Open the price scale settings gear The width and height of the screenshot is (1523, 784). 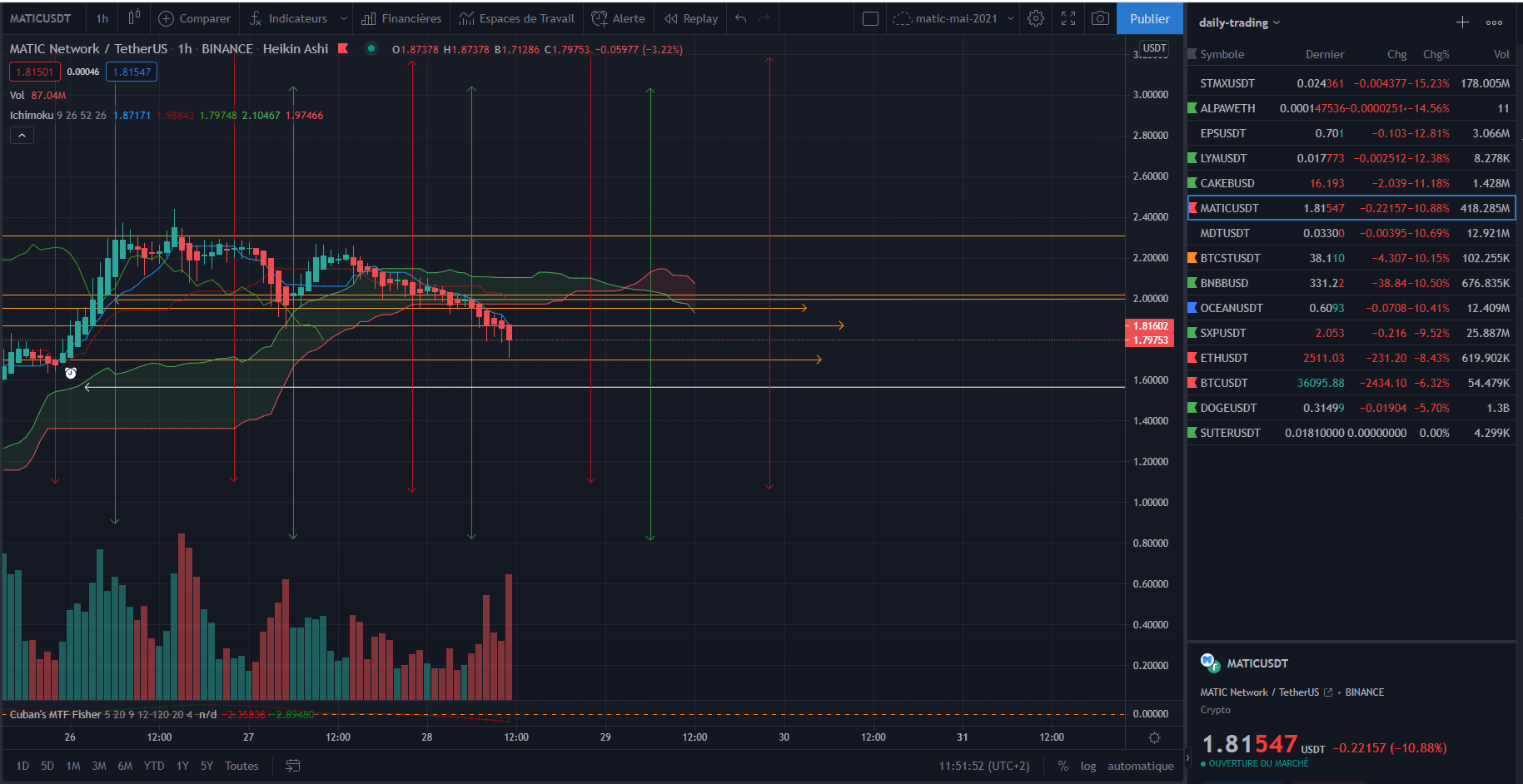(x=1154, y=737)
